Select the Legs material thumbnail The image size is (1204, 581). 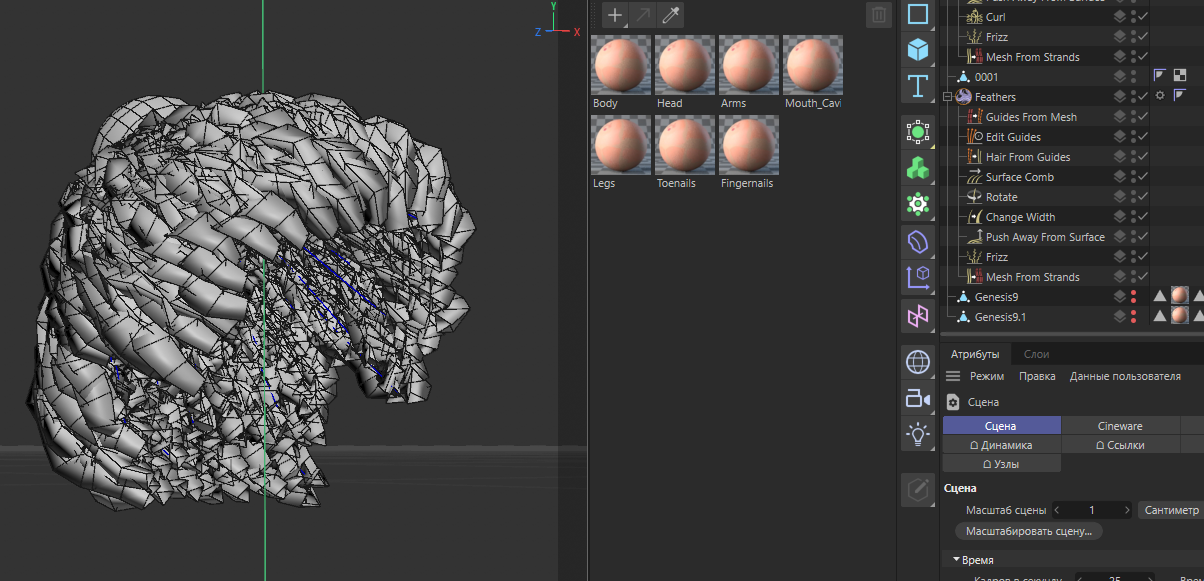[x=621, y=146]
